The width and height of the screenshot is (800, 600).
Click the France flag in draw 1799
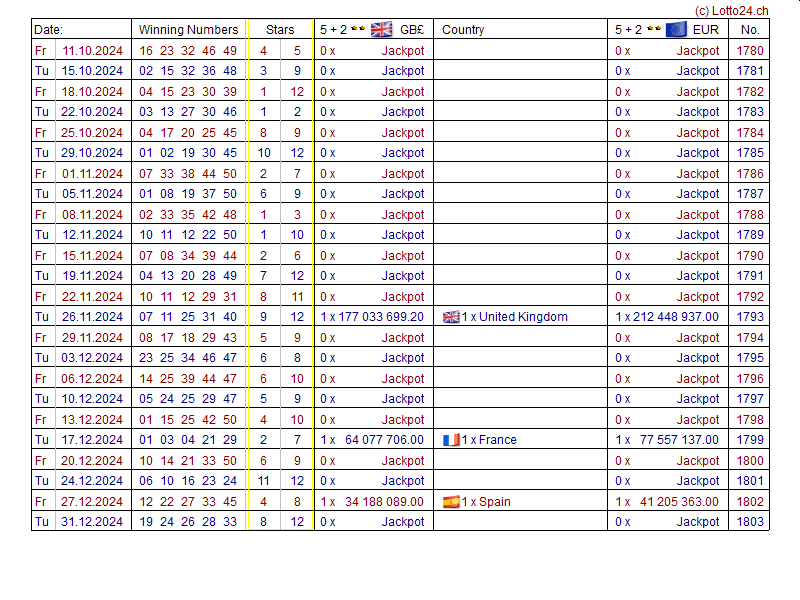click(451, 440)
